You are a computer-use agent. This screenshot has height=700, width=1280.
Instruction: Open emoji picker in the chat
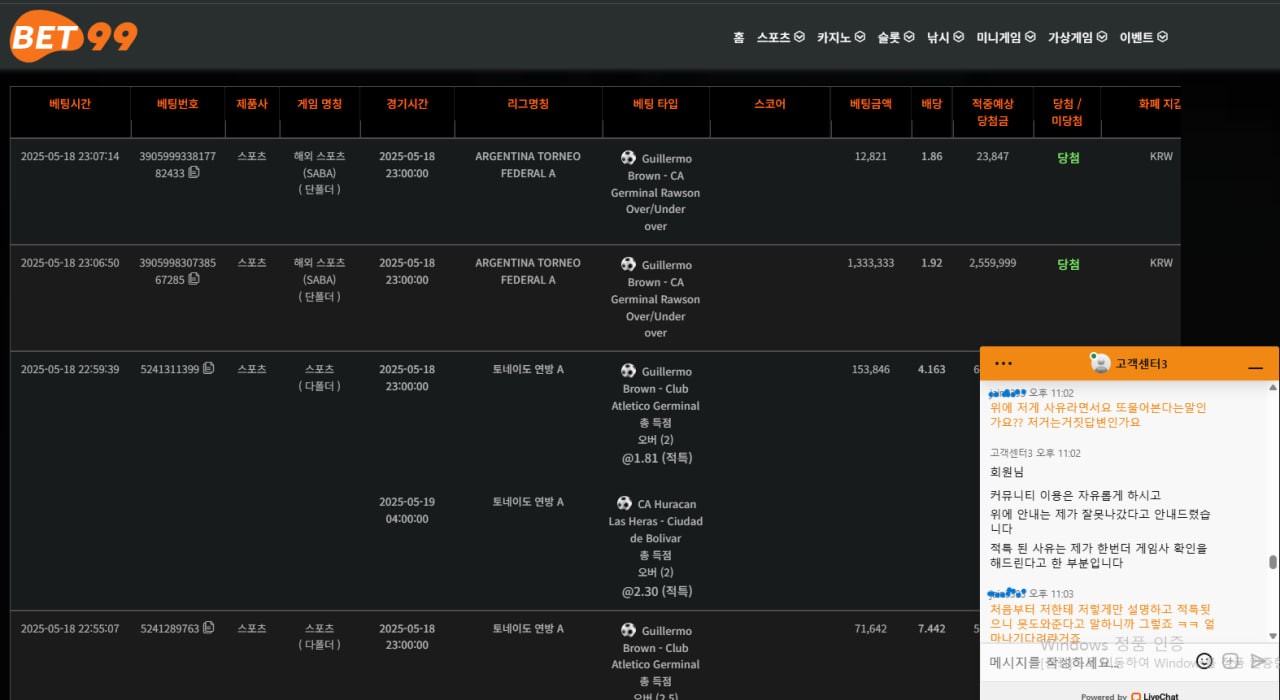click(1204, 661)
